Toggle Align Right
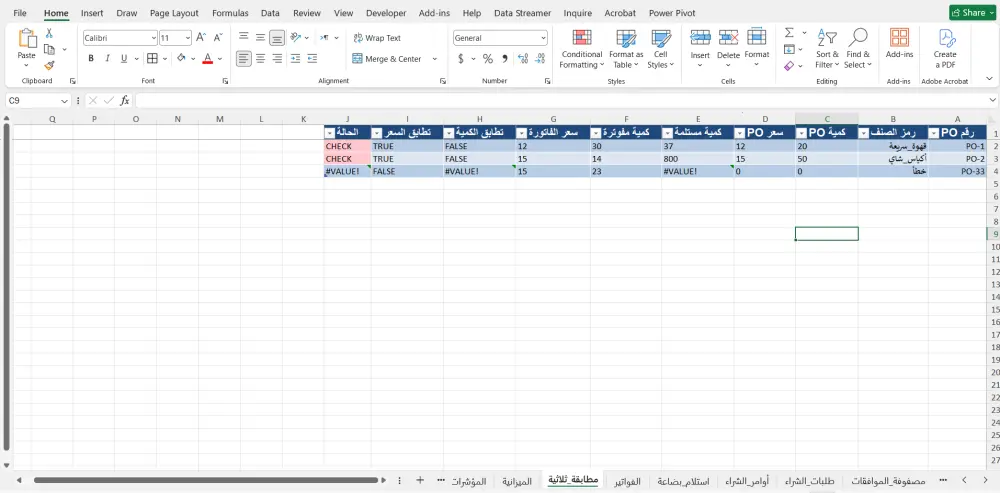Image resolution: width=1000 pixels, height=493 pixels. tap(277, 59)
